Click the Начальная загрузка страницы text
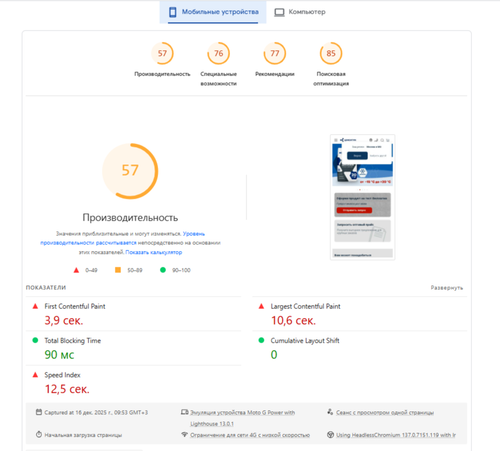 coord(83,435)
